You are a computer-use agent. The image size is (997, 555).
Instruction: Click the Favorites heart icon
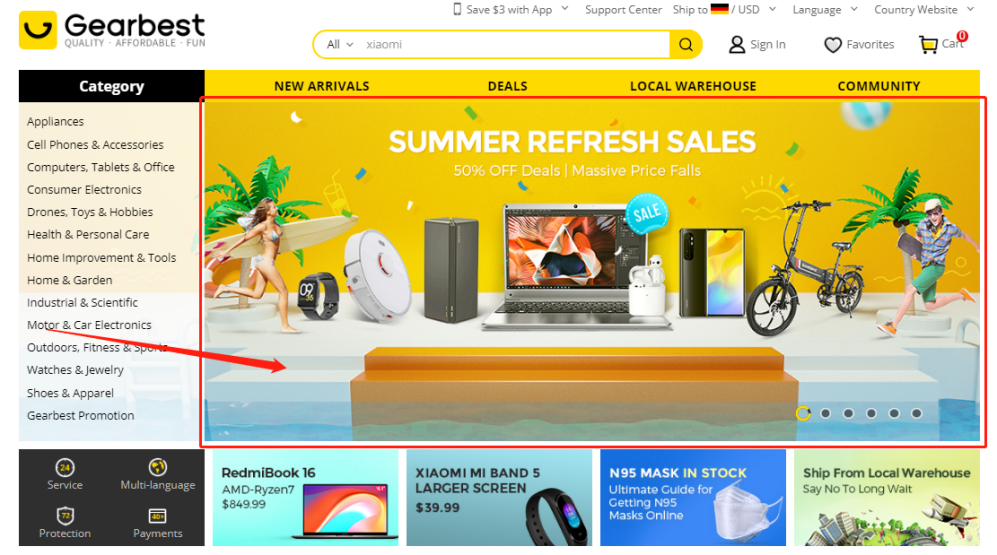pos(832,45)
